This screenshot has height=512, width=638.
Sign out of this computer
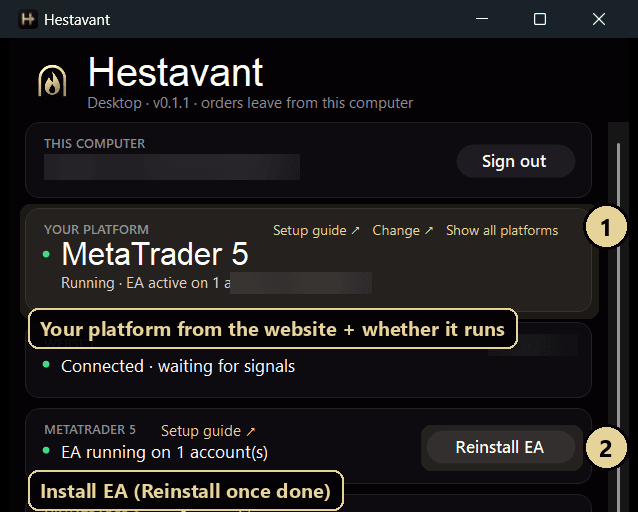coord(516,161)
